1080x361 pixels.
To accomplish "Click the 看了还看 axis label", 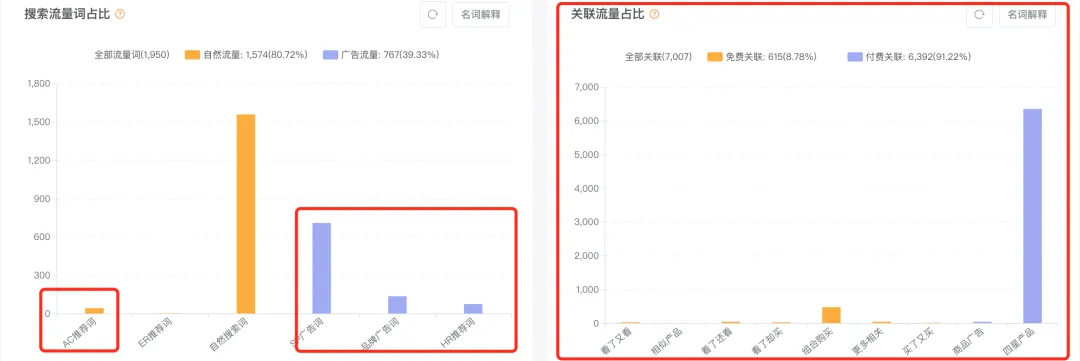I will pos(718,342).
